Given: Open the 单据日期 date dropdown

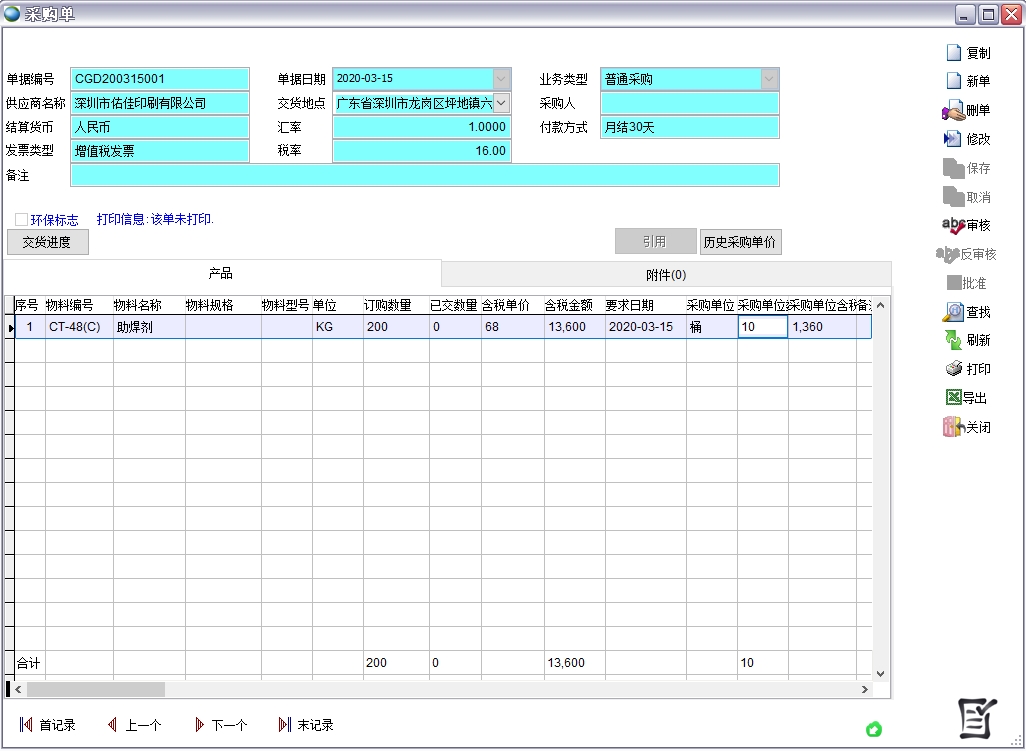Looking at the screenshot, I should pyautogui.click(x=501, y=78).
